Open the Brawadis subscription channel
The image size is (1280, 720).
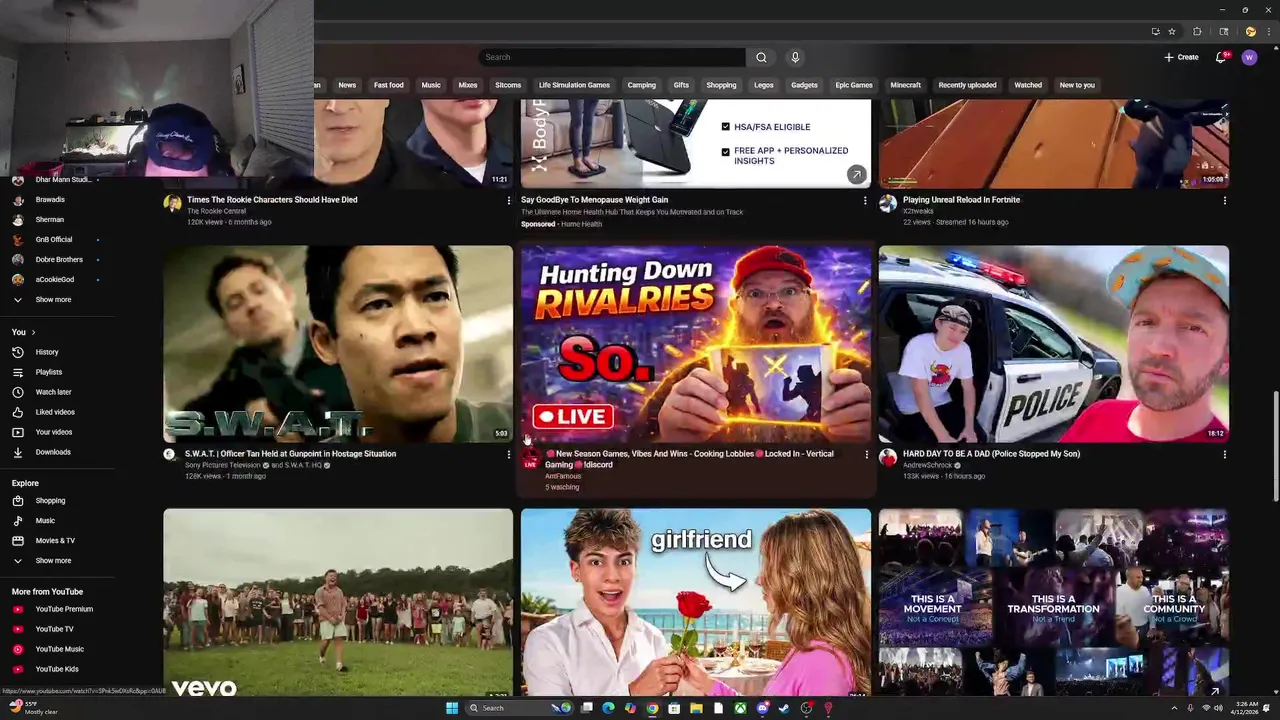coord(50,199)
